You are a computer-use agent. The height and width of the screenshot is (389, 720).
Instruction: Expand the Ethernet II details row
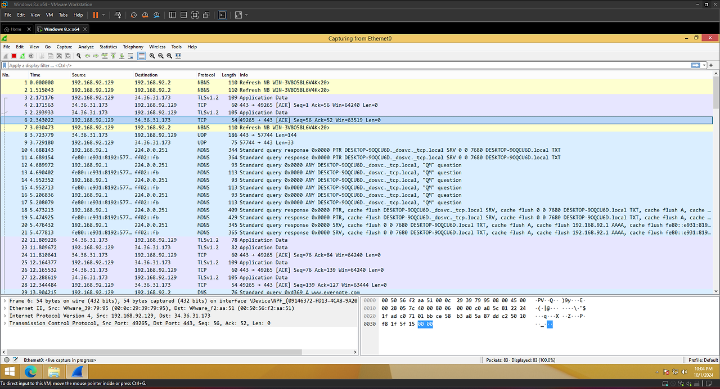coord(6,308)
